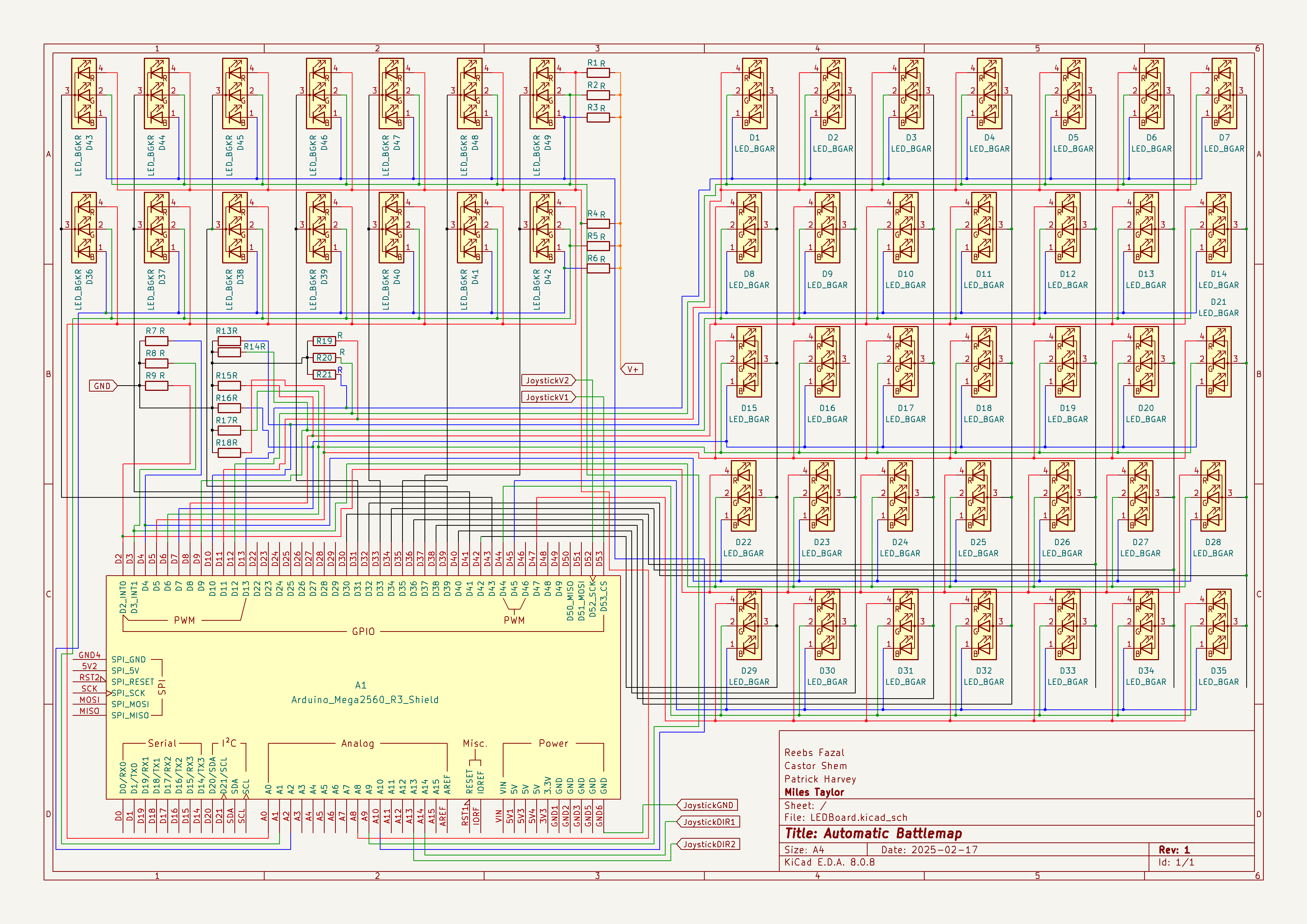Pick the D42 LED_BGKR symbol
Image resolution: width=1307 pixels, height=924 pixels.
(542, 228)
